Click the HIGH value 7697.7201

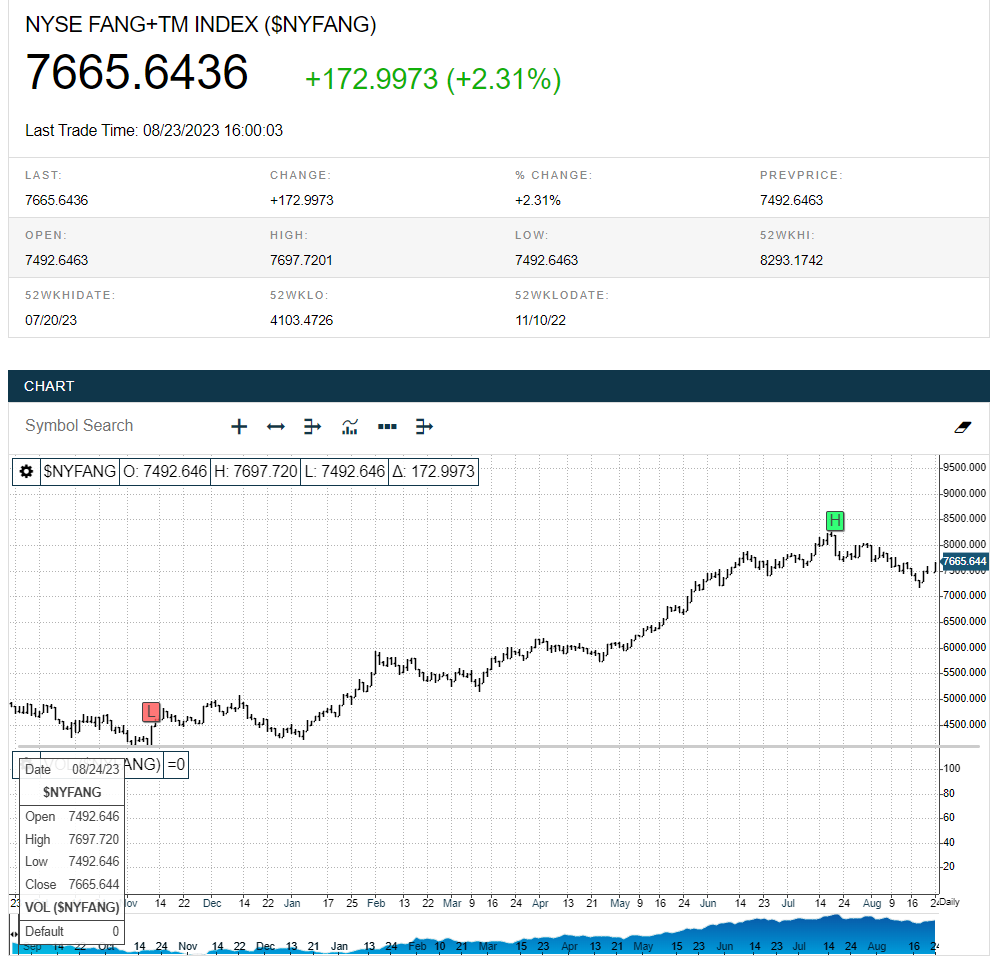tap(301, 260)
